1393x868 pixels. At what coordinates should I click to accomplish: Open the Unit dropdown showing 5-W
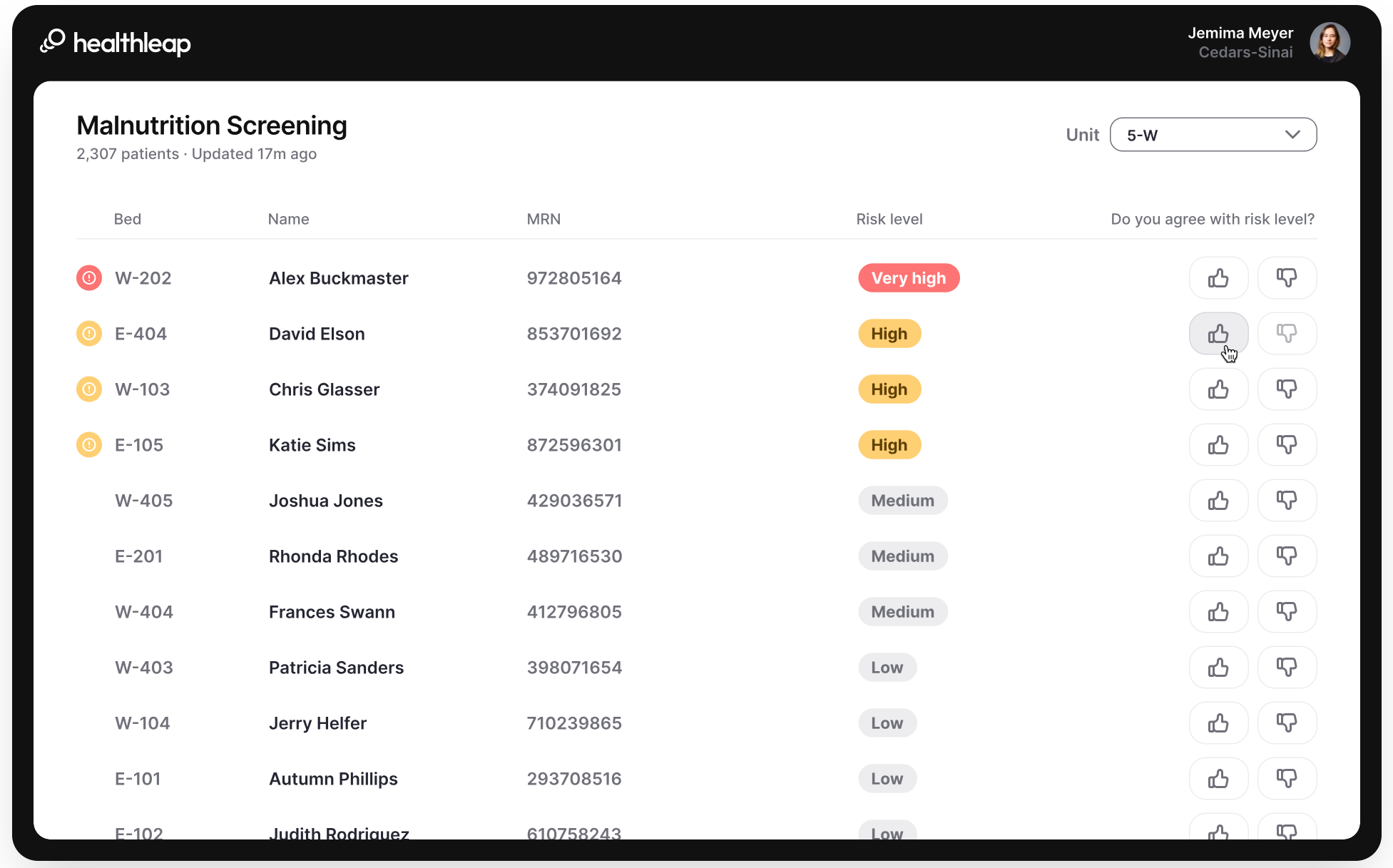click(1213, 135)
